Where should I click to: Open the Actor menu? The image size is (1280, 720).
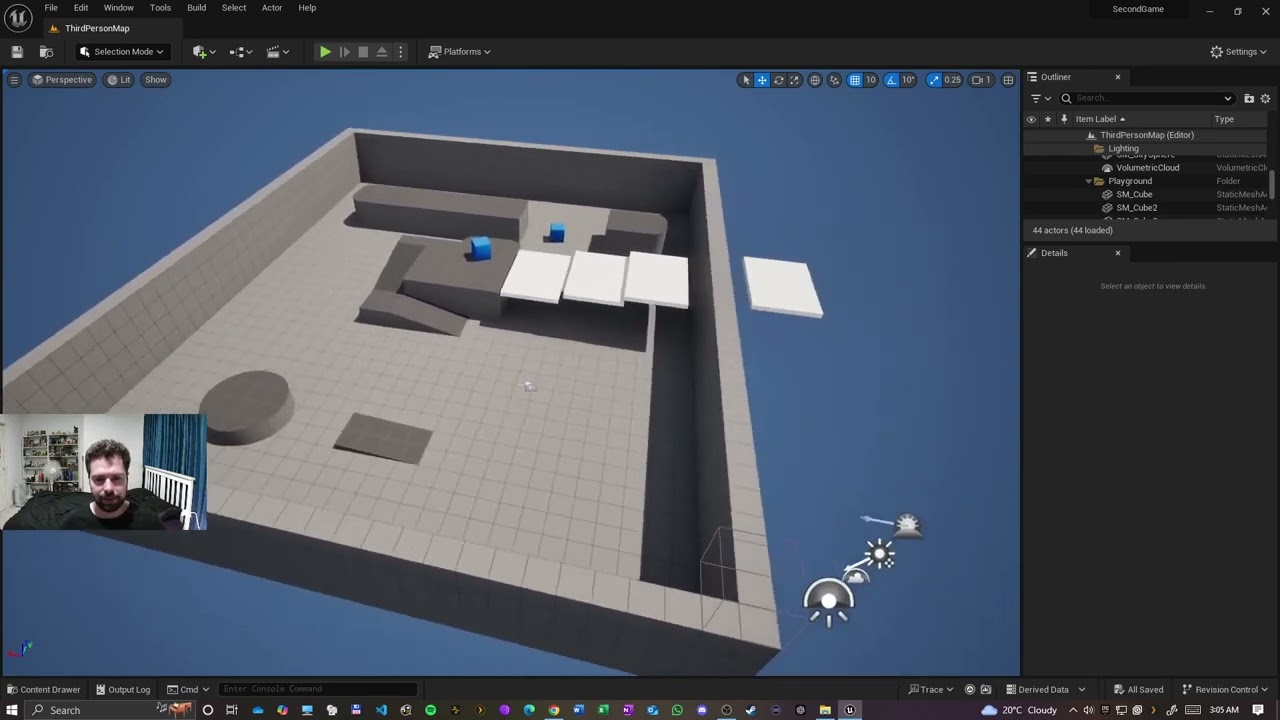coord(272,8)
